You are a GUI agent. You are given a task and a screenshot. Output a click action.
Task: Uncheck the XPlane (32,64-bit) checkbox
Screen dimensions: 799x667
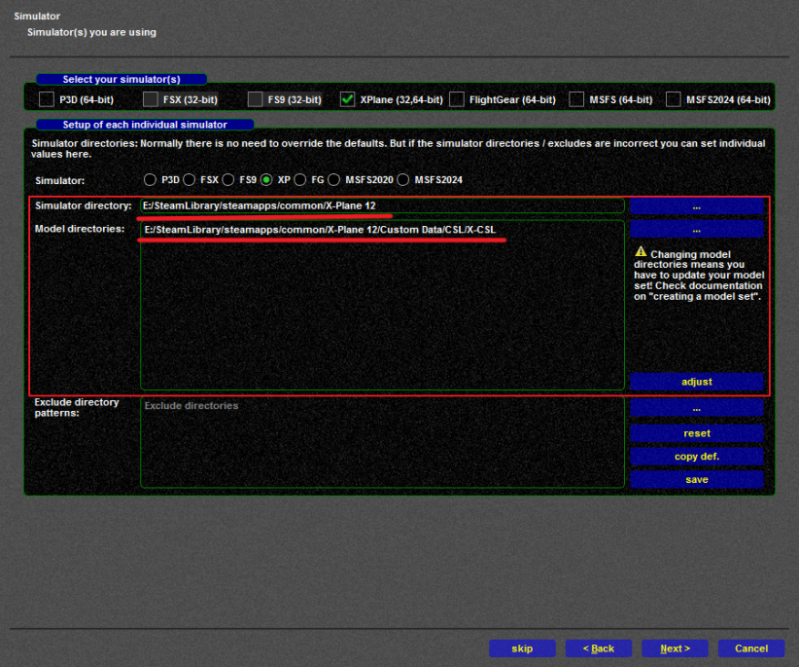tap(347, 99)
